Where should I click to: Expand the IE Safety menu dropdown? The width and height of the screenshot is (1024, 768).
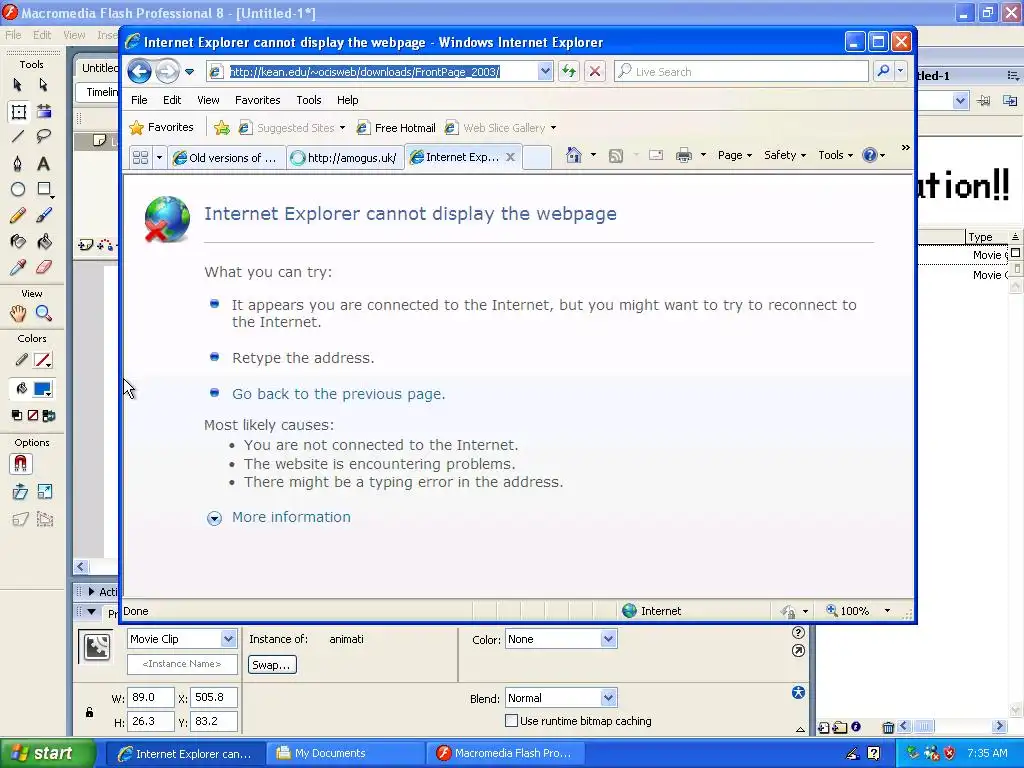click(x=784, y=155)
